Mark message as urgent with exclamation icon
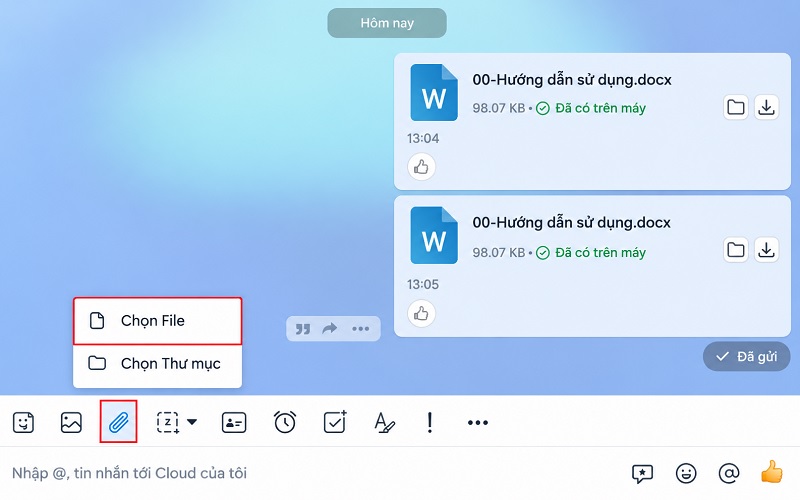The height and width of the screenshot is (500, 800). (x=430, y=422)
